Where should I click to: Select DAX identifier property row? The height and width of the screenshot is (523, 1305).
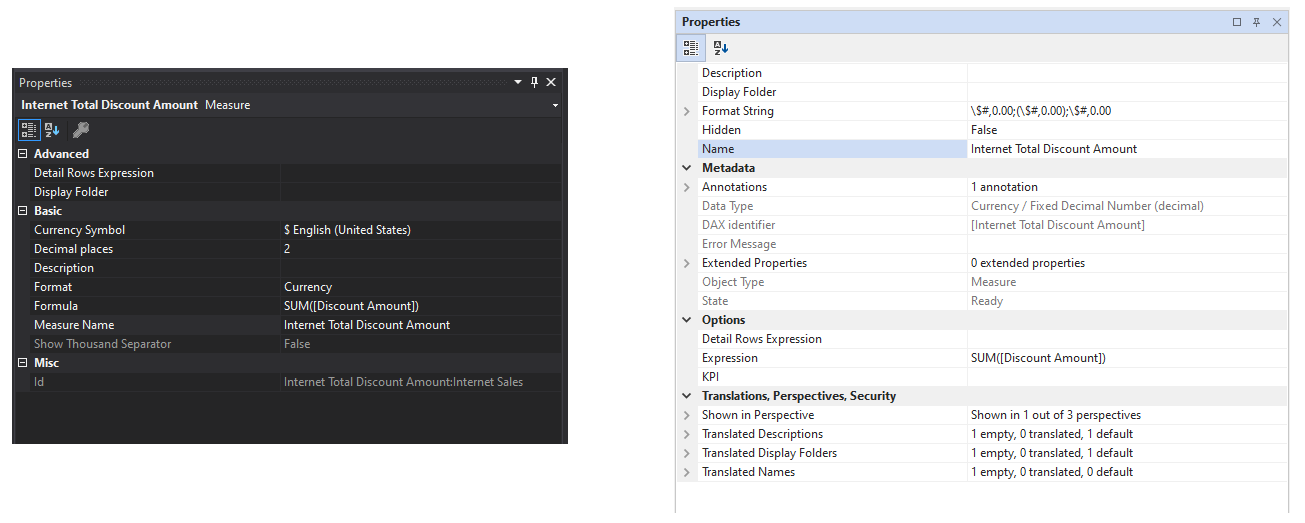(992, 225)
